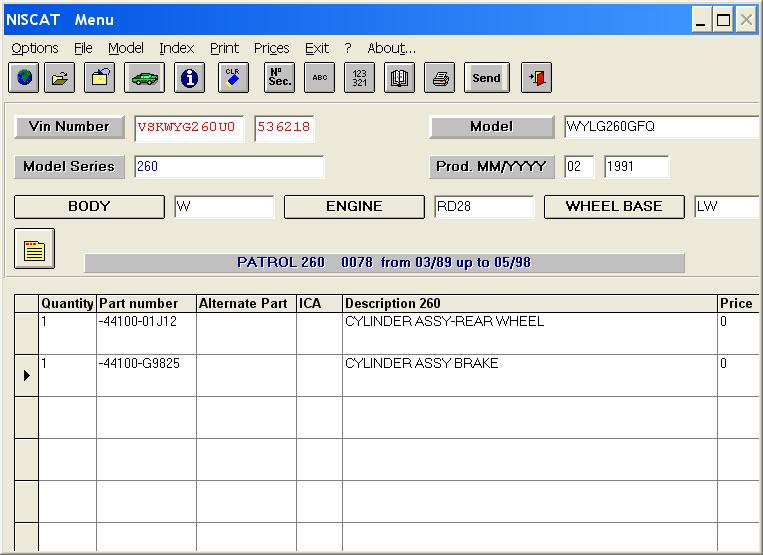Click the ENGINE button
The height and width of the screenshot is (555, 763).
click(x=354, y=207)
